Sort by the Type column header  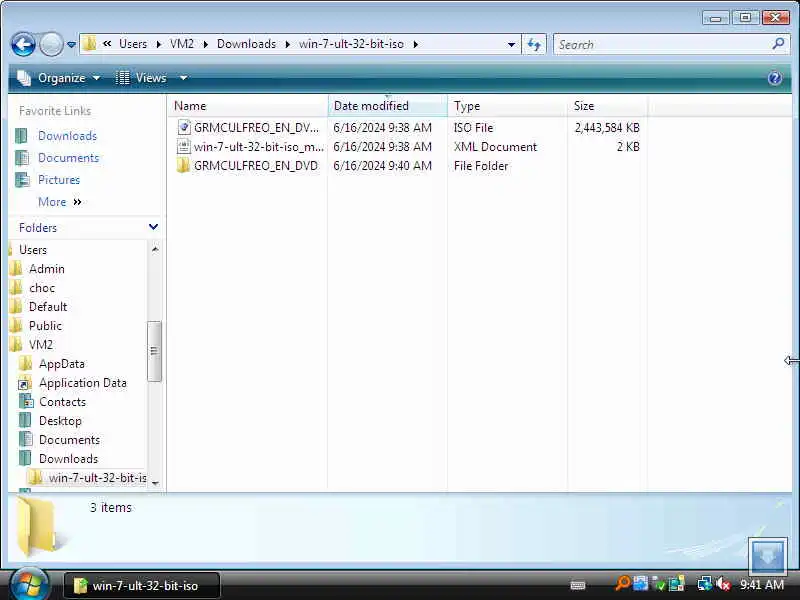click(507, 106)
